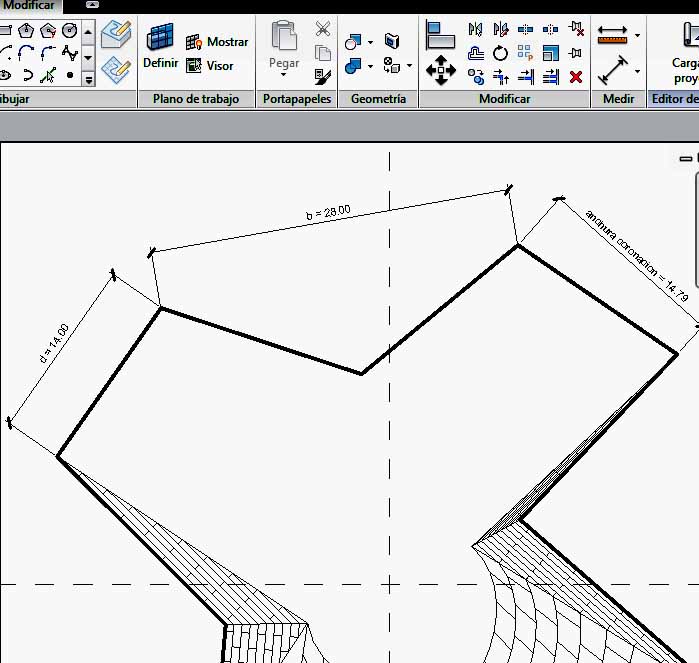Click the red Delete X icon
Viewport: 699px width, 663px height.
pyautogui.click(x=576, y=76)
